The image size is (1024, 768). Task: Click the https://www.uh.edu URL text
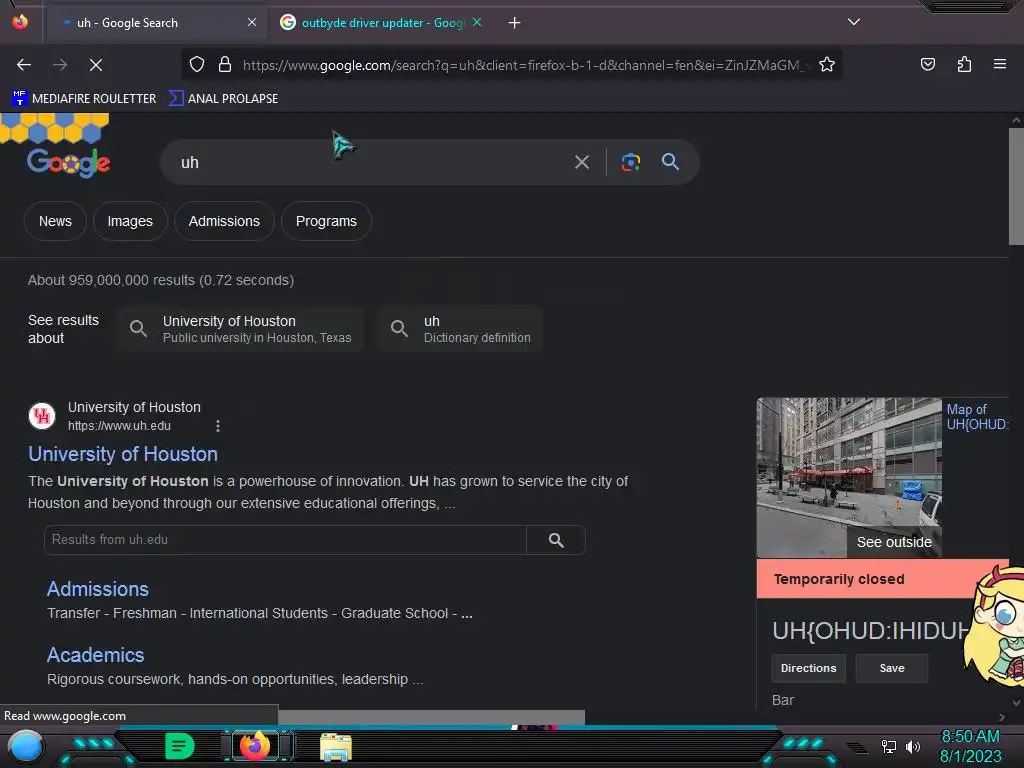coord(119,426)
